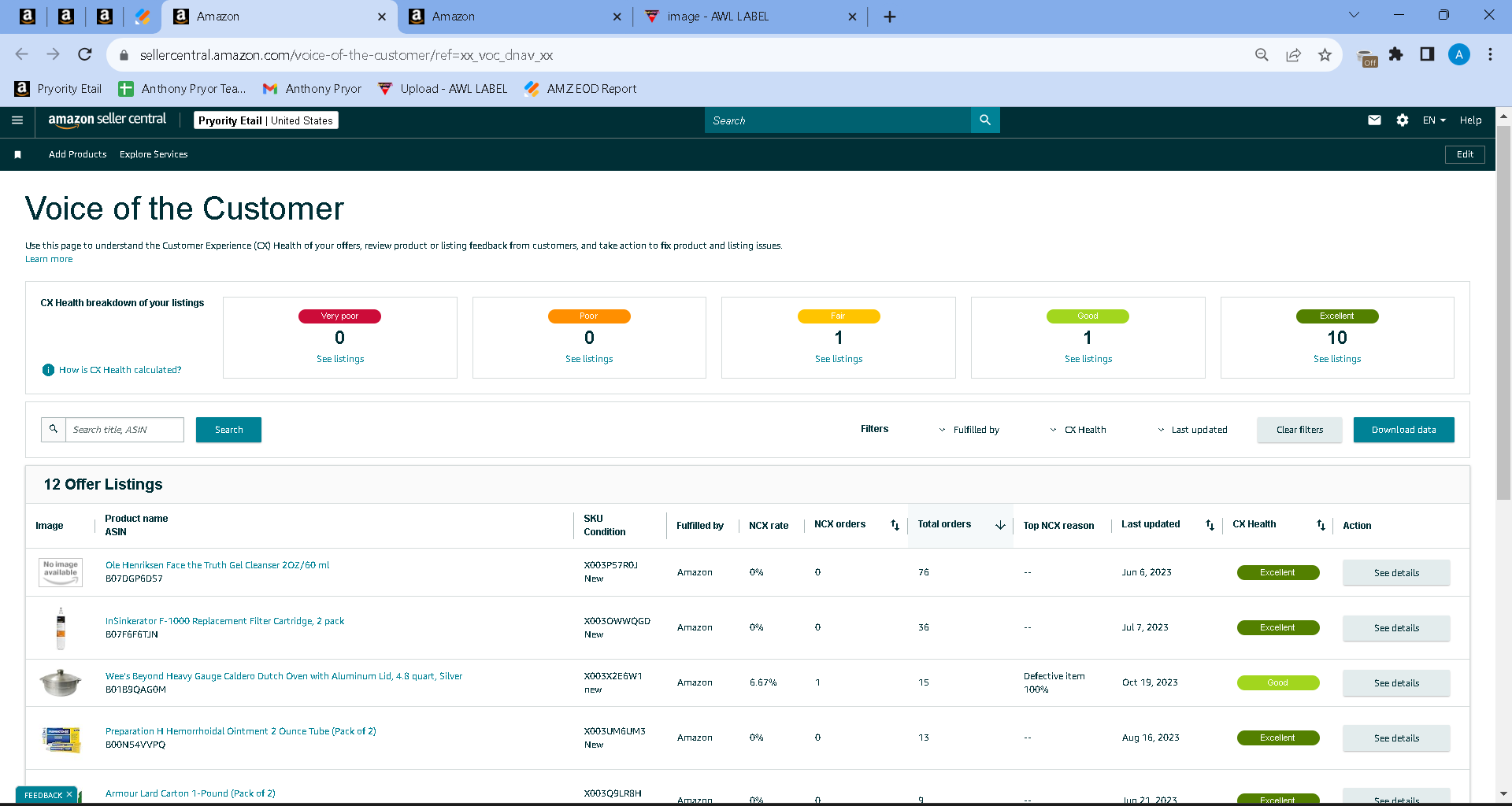Switch to the image - AWL LABEL tab
Viewport: 1512px width, 806px height.
(749, 17)
